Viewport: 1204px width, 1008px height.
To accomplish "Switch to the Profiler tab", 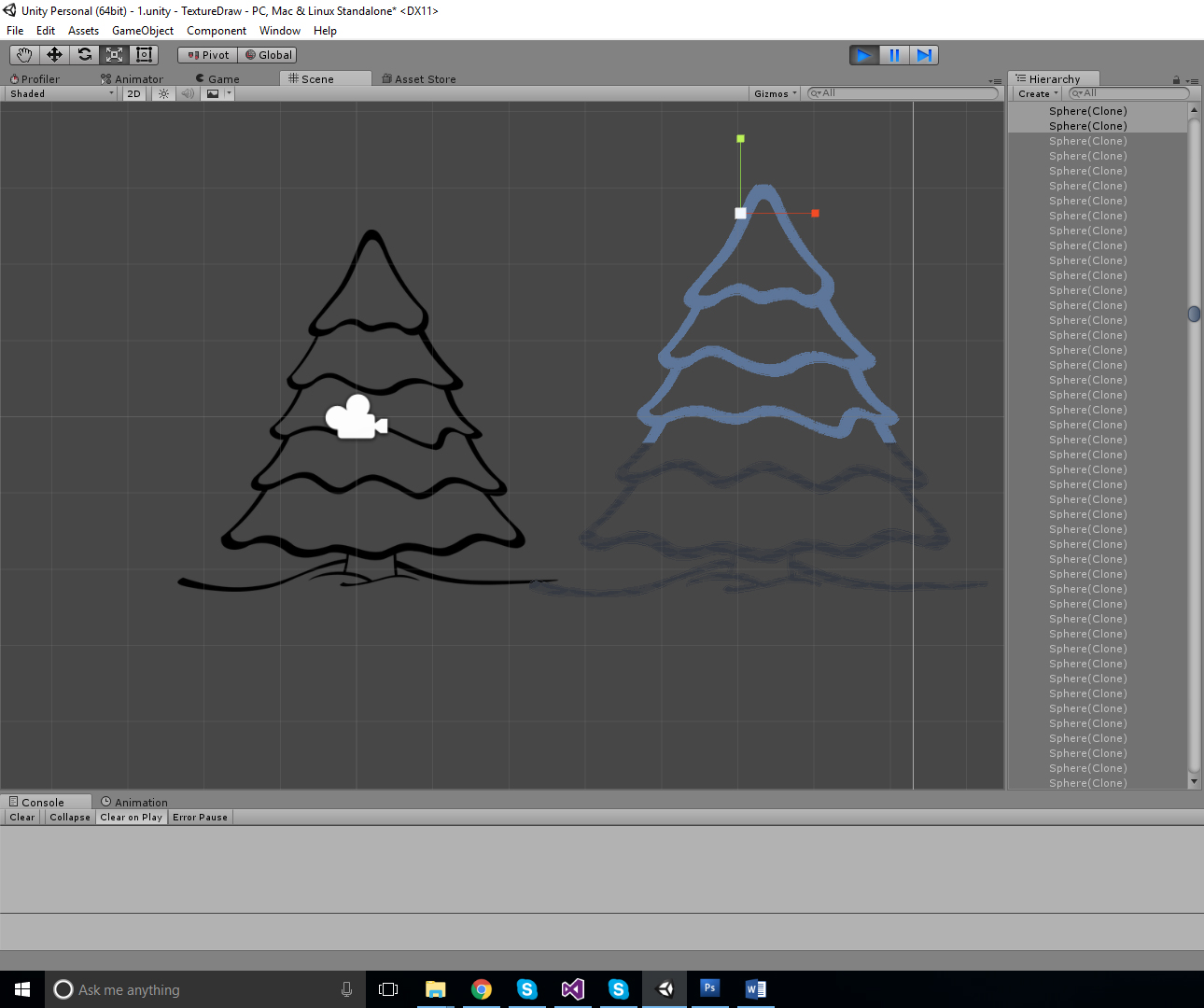I will (35, 79).
